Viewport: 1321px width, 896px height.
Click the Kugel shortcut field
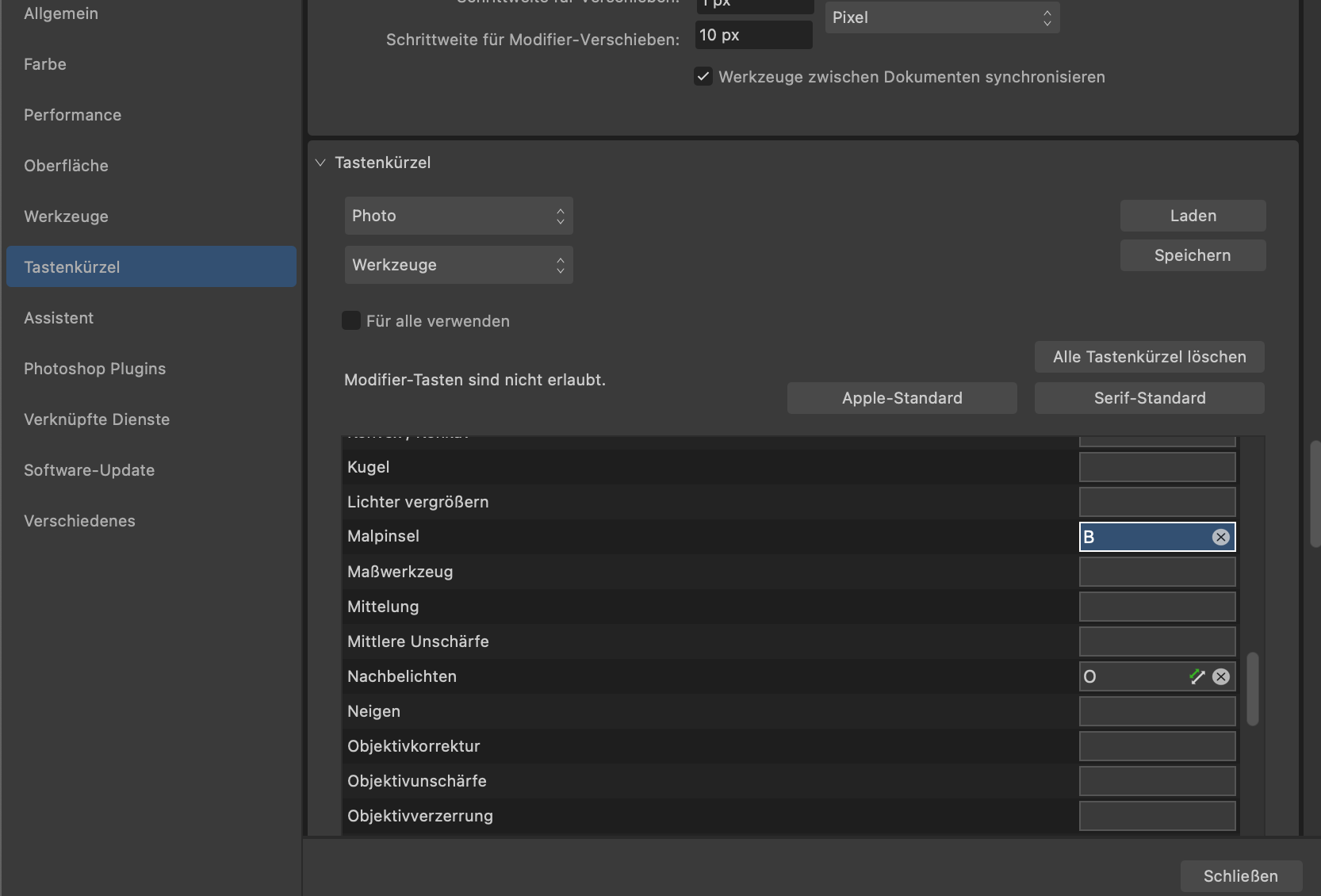point(1157,467)
